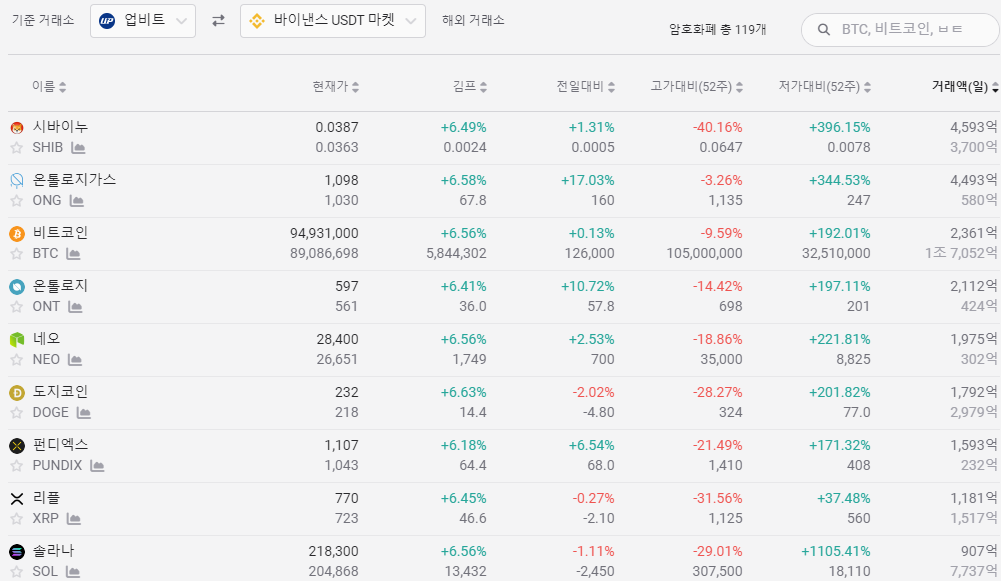Open the chart icon next to SHIB

point(78,148)
